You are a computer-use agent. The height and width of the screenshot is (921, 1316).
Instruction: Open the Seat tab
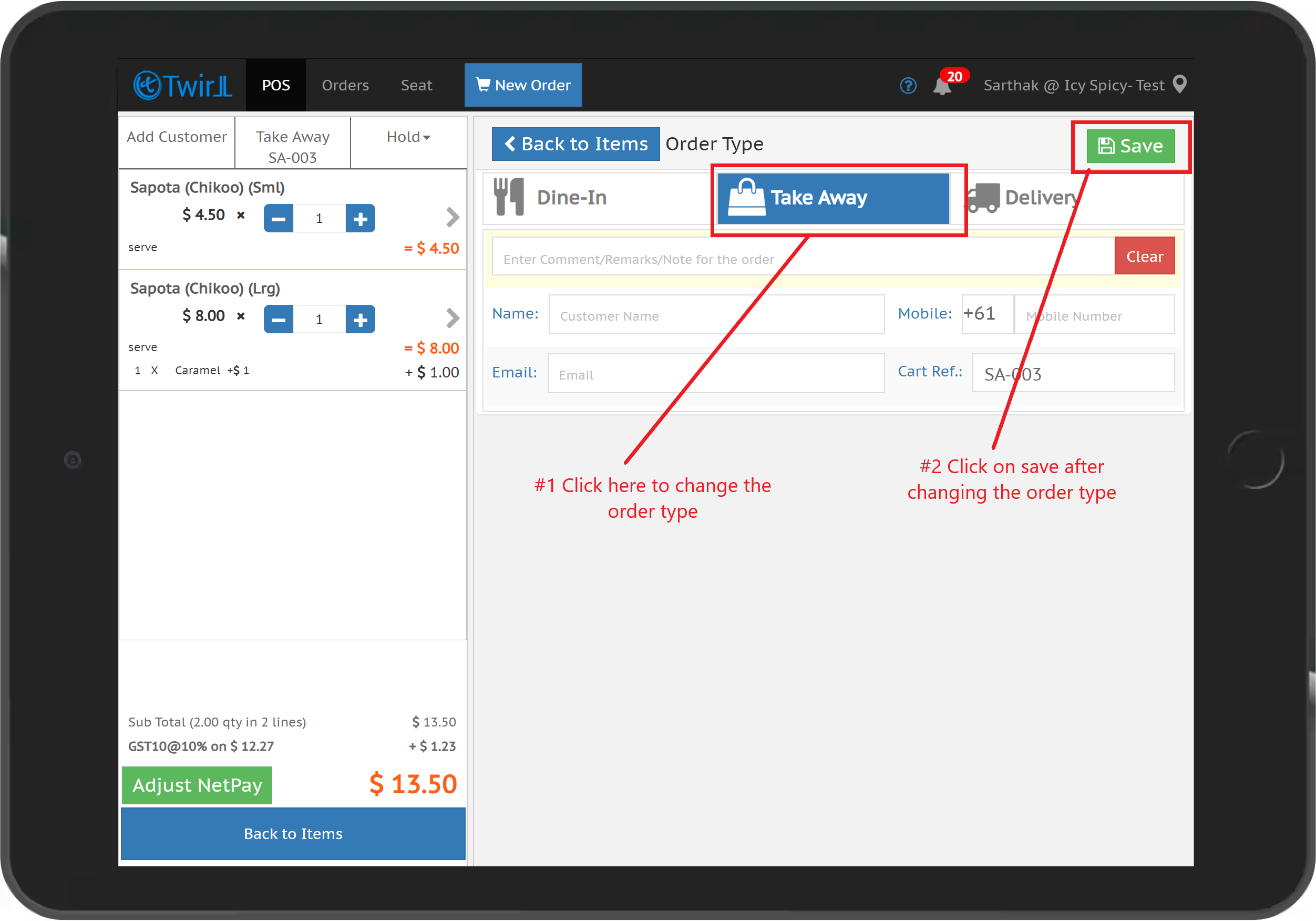coord(416,86)
